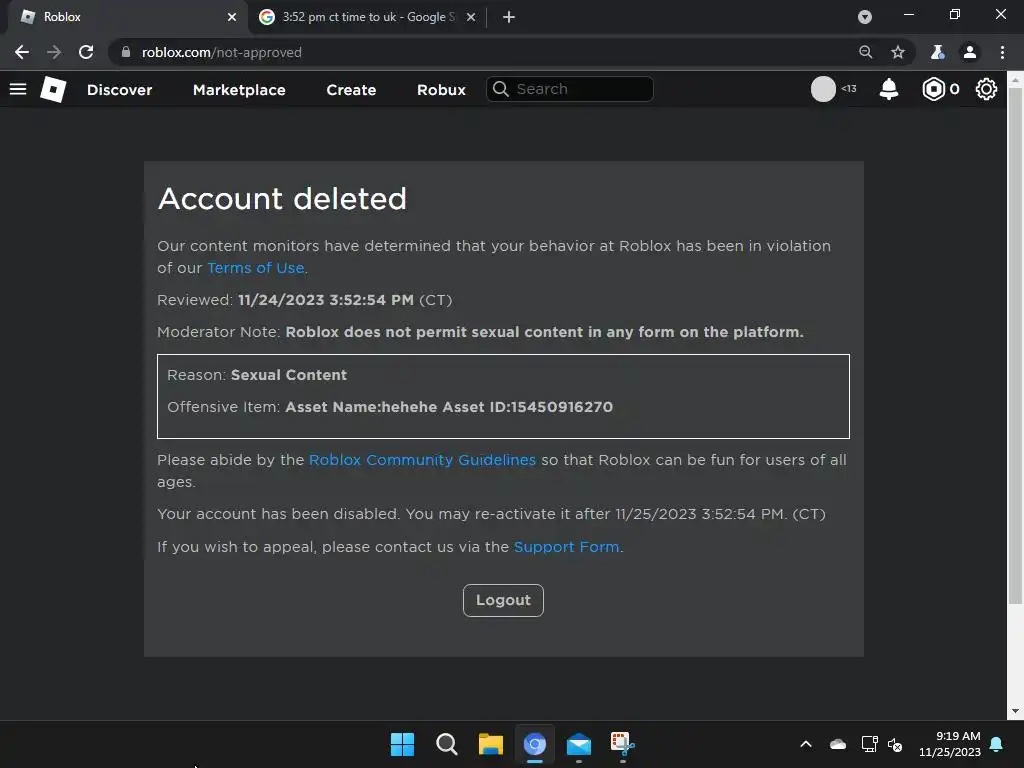Open the Support Form link

click(x=566, y=547)
